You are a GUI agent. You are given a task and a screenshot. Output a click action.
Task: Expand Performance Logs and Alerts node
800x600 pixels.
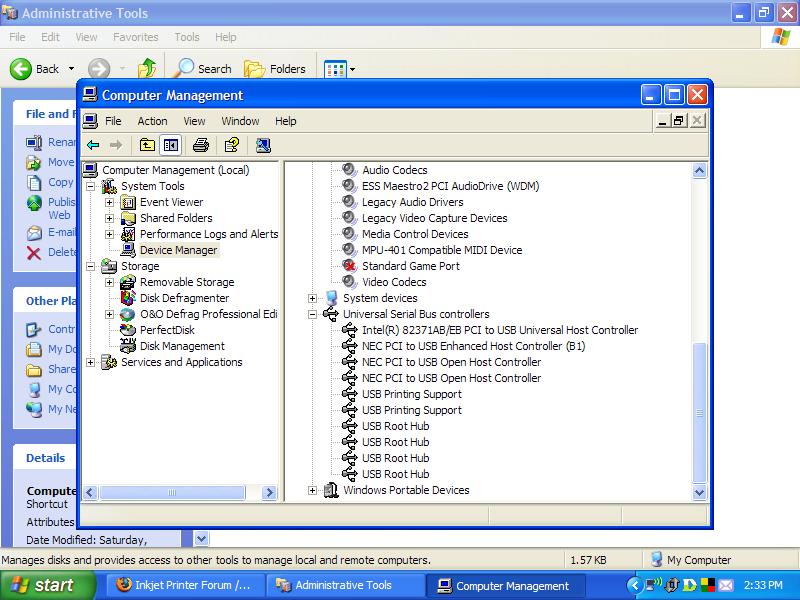tap(109, 234)
